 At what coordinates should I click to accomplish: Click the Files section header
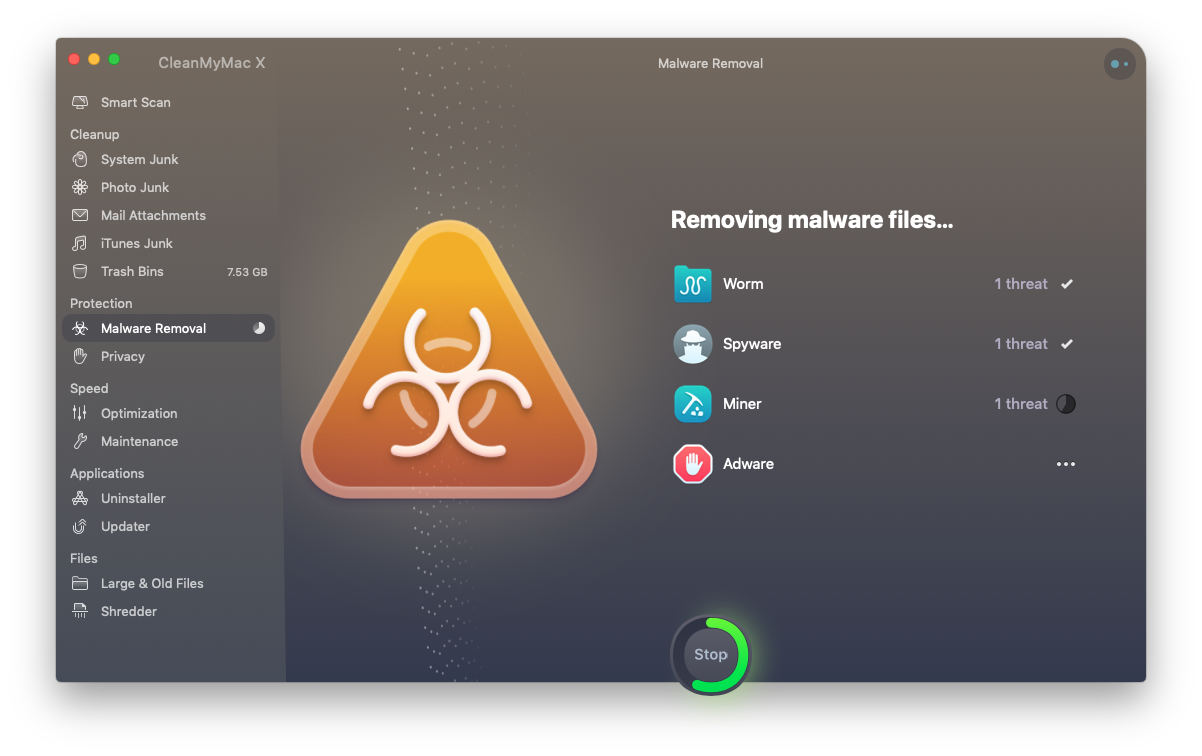tap(84, 559)
